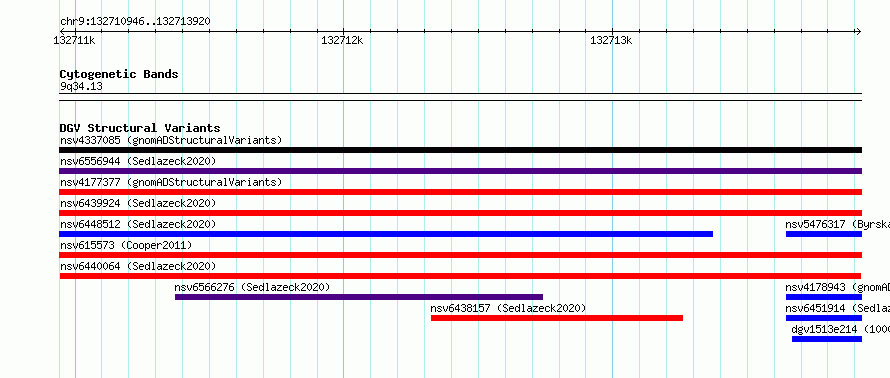890x378 pixels.
Task: Click the chr9:132710946..132713920 region label
Action: tap(135, 21)
